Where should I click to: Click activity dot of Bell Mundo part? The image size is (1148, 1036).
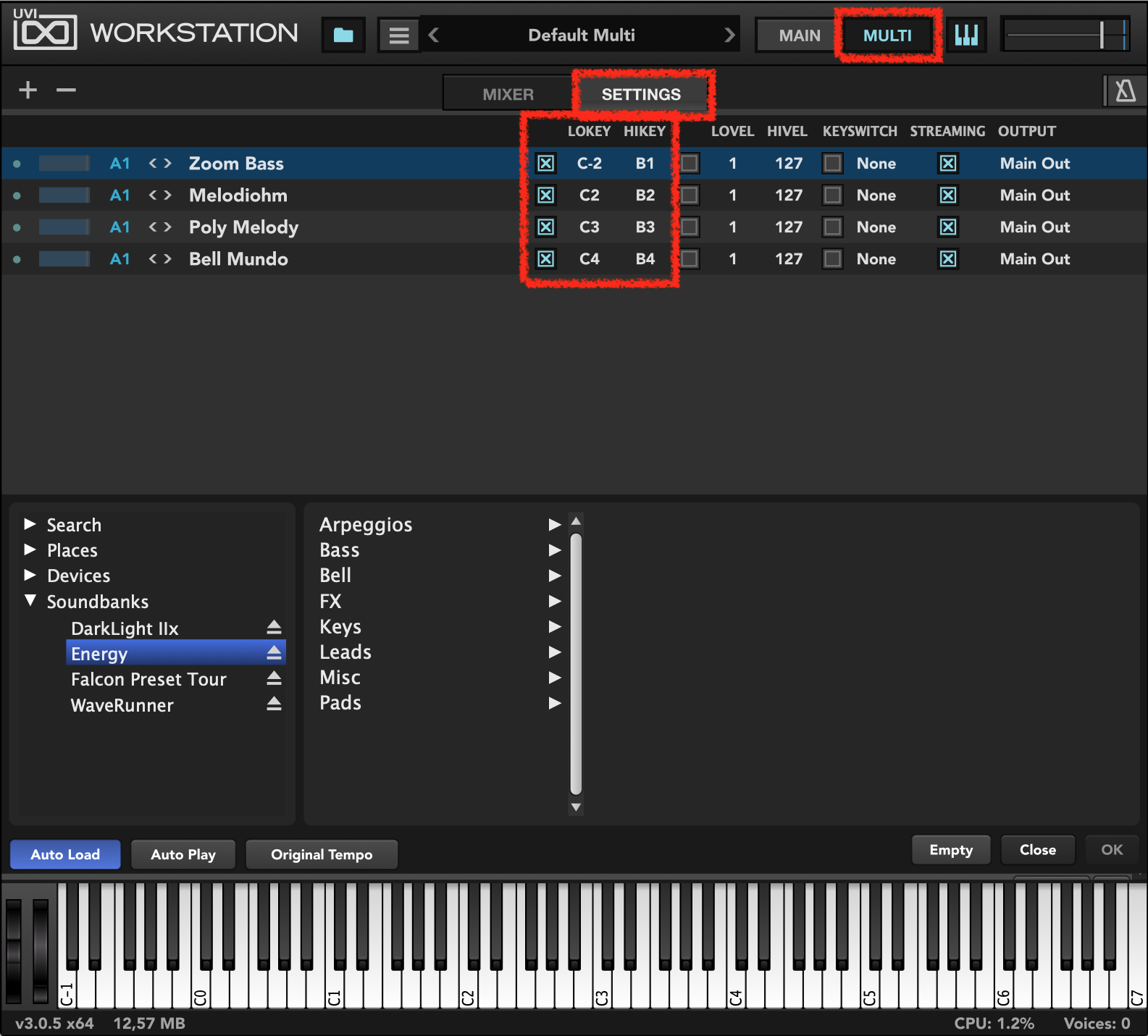pos(17,259)
